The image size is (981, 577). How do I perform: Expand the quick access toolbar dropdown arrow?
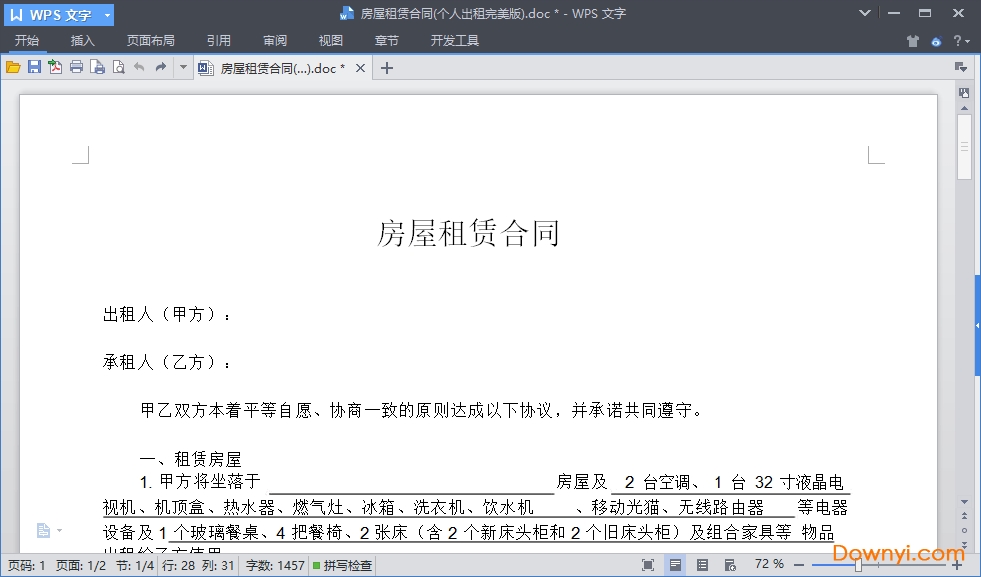click(x=183, y=68)
